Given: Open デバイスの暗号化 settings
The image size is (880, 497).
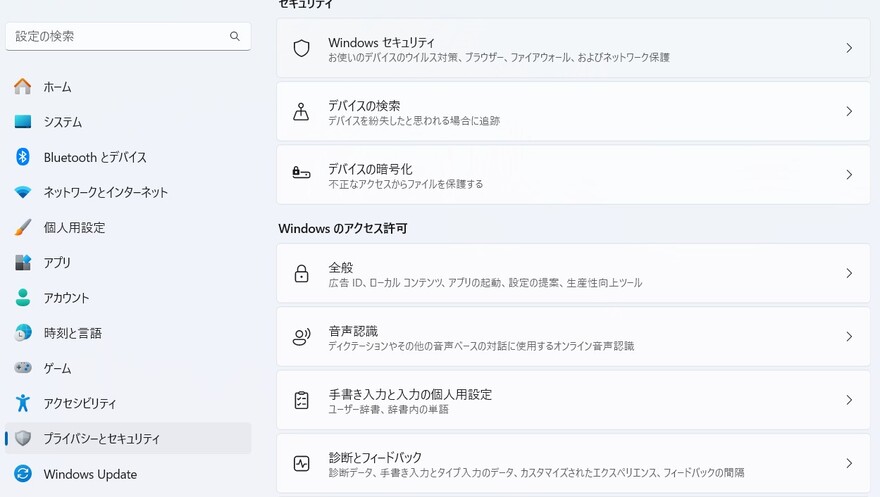Looking at the screenshot, I should (x=573, y=175).
